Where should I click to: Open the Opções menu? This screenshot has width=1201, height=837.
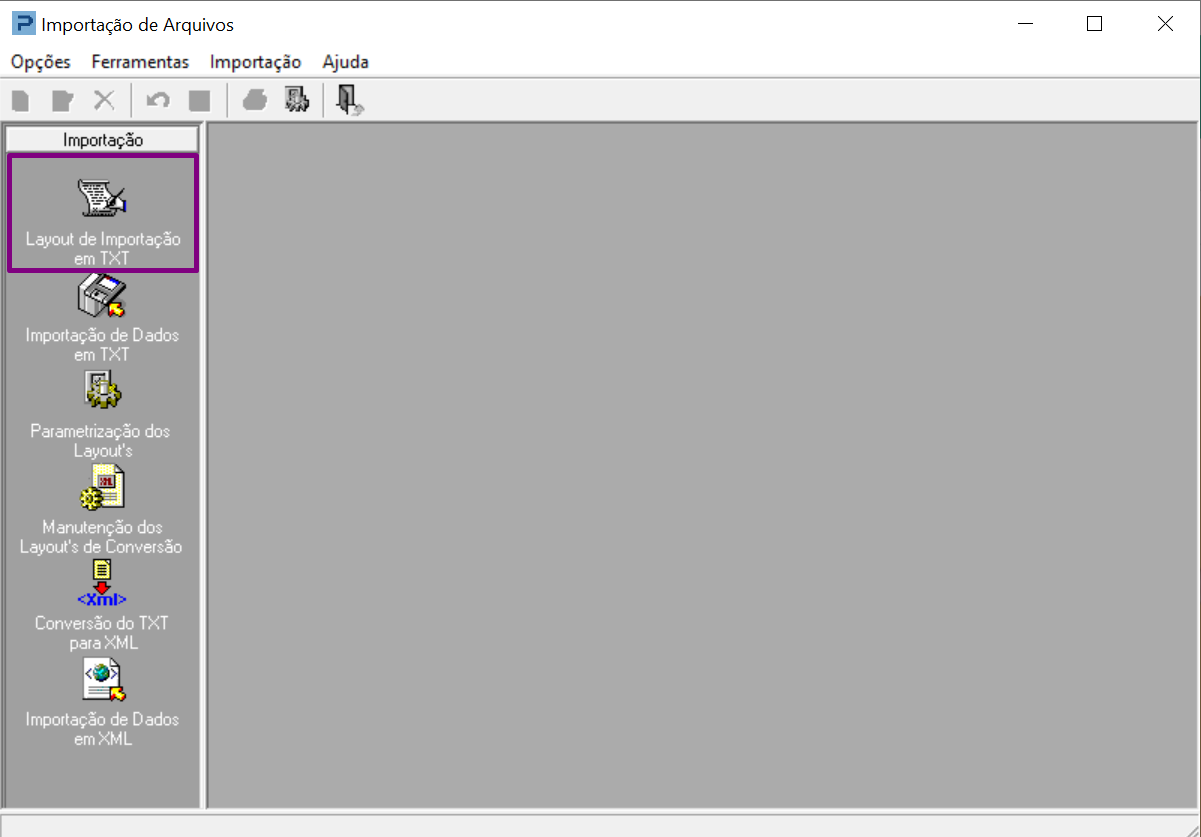pos(39,62)
